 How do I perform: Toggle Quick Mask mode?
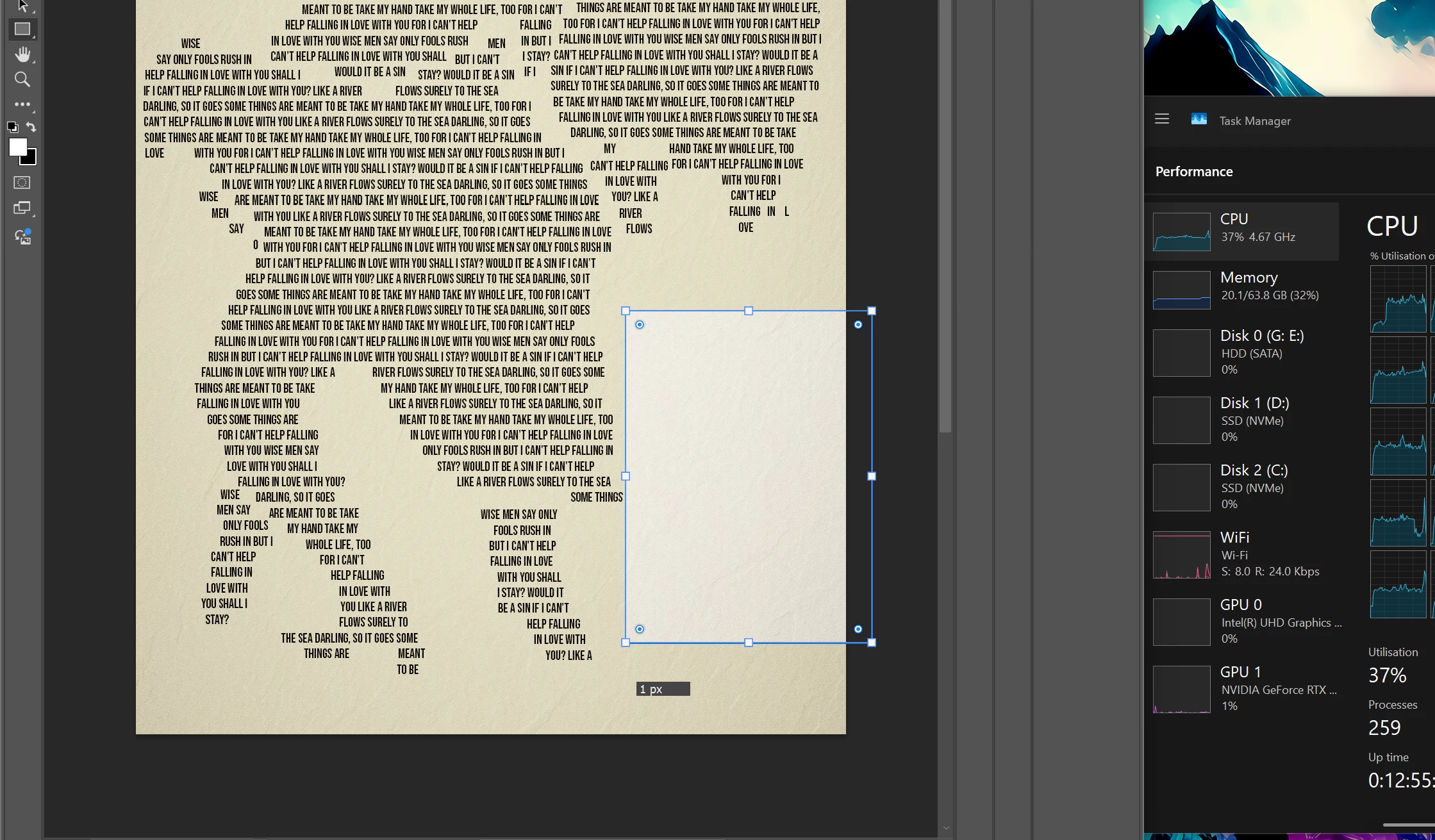[22, 183]
